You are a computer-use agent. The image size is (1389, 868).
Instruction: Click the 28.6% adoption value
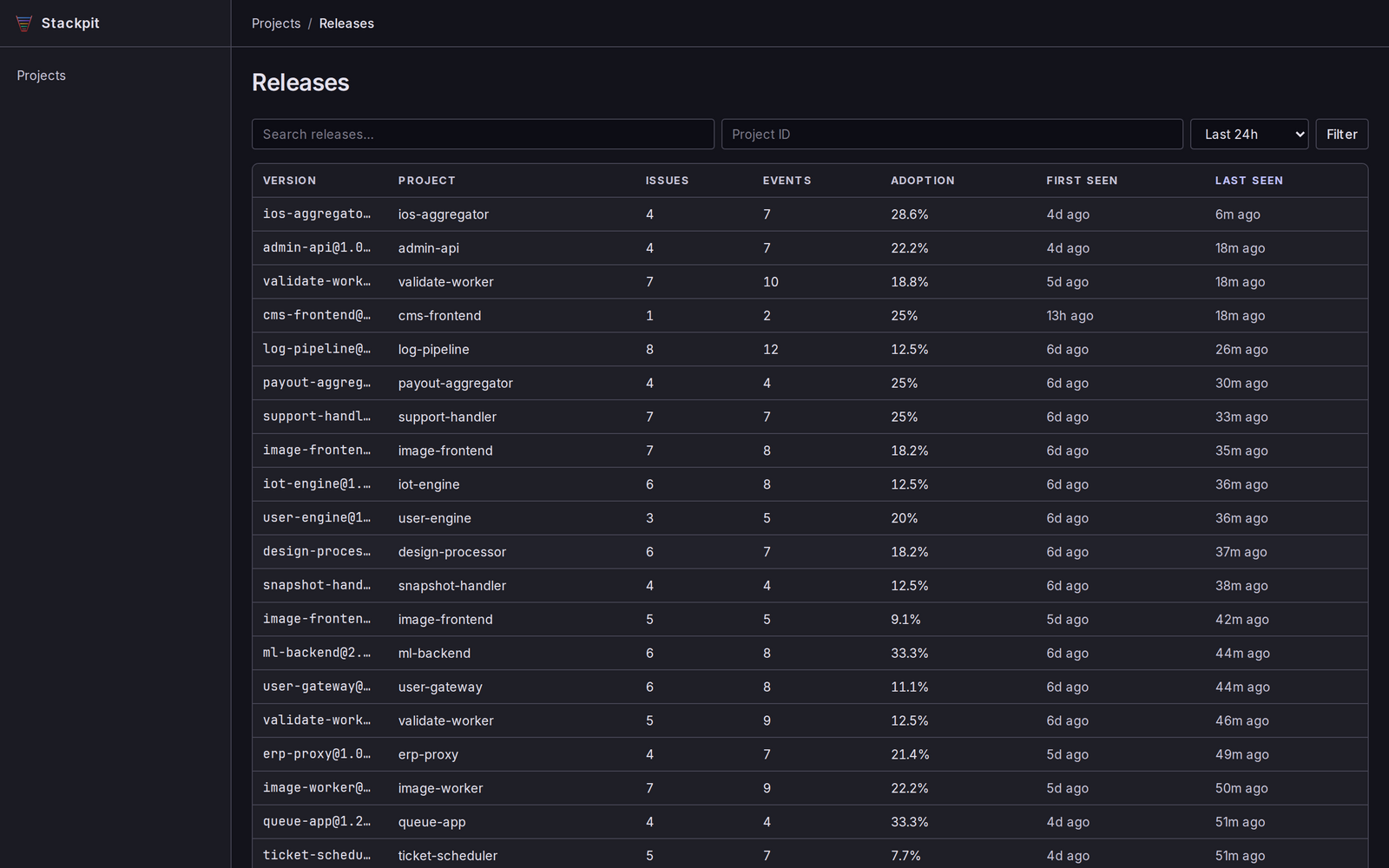910,214
